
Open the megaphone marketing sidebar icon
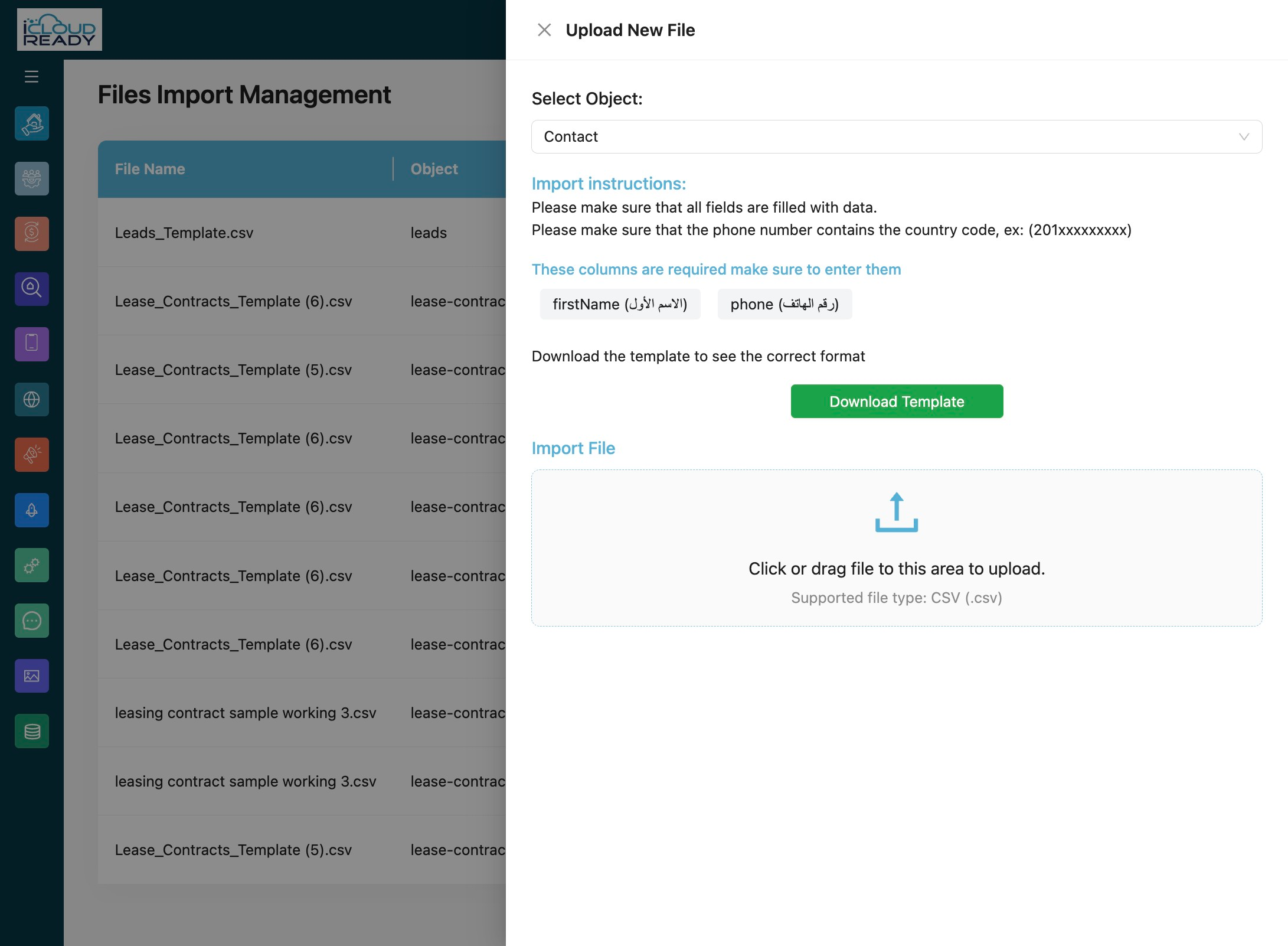[x=32, y=455]
